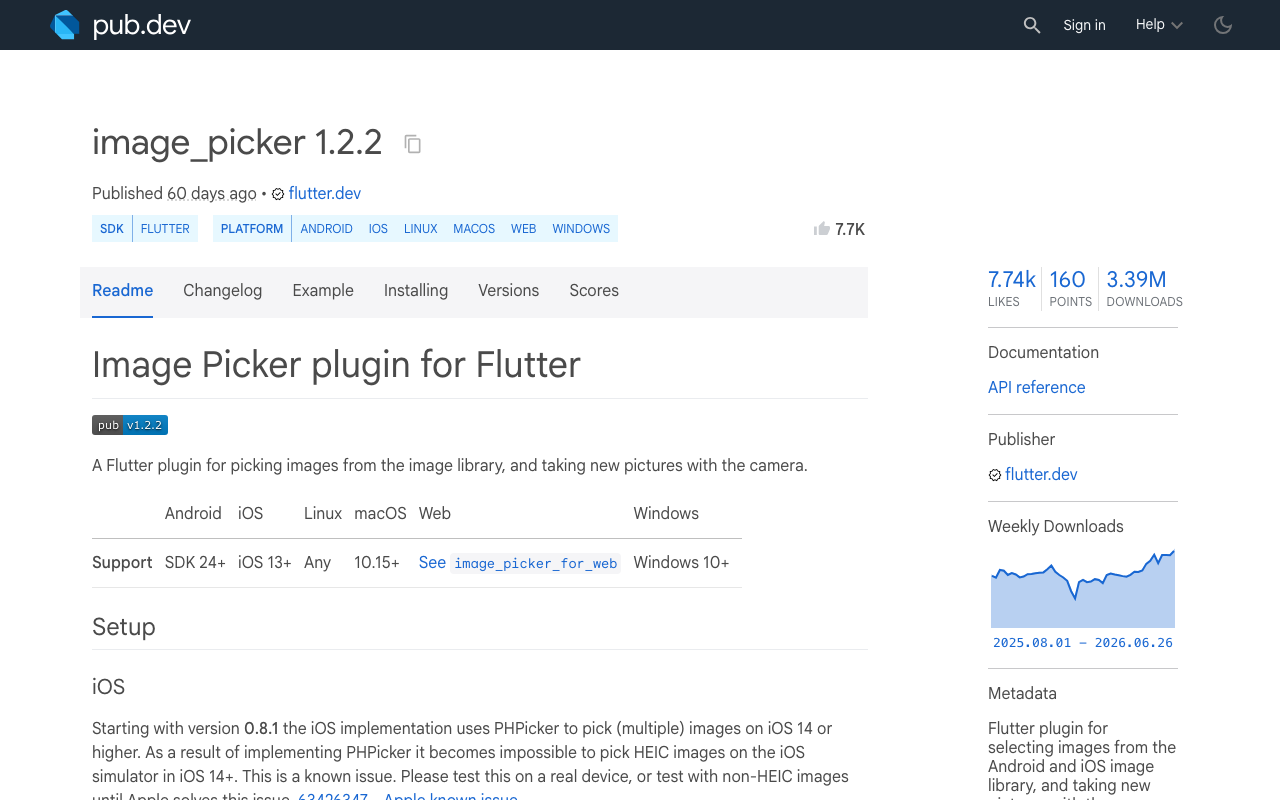Open the image_picker_for_web link
Screen dimensions: 1280x800
[535, 563]
